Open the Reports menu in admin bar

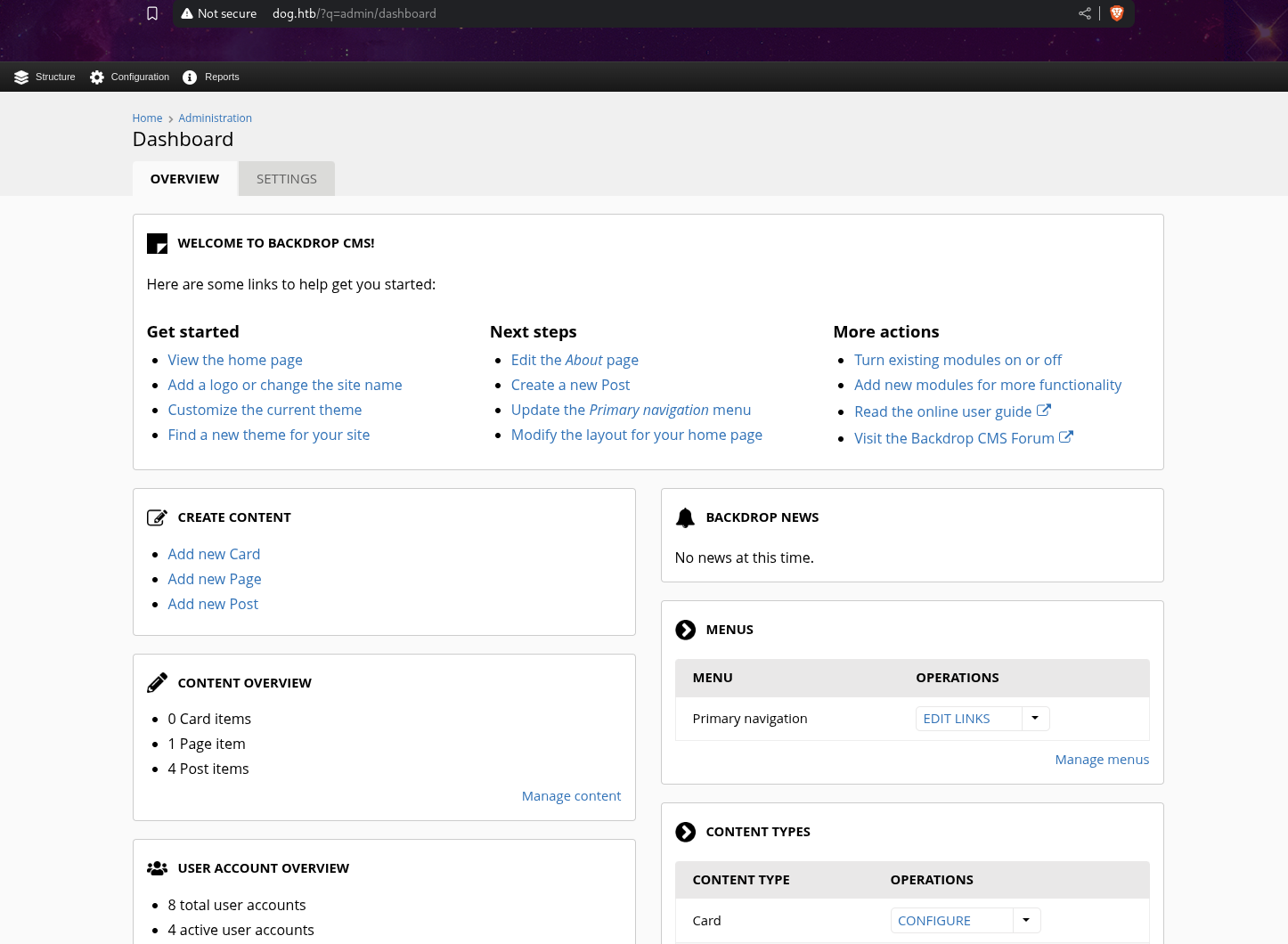[211, 77]
